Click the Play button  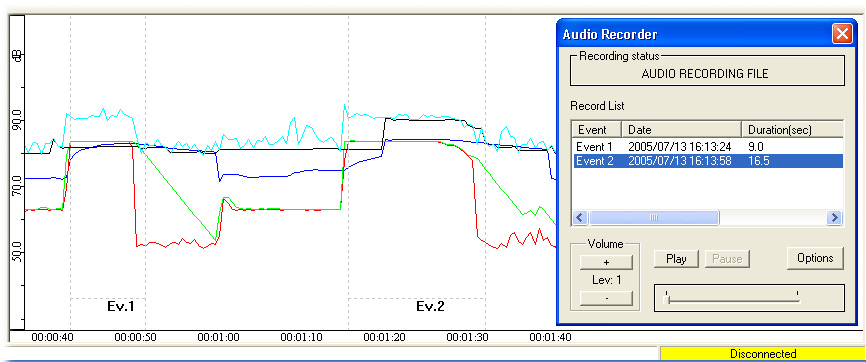(677, 259)
